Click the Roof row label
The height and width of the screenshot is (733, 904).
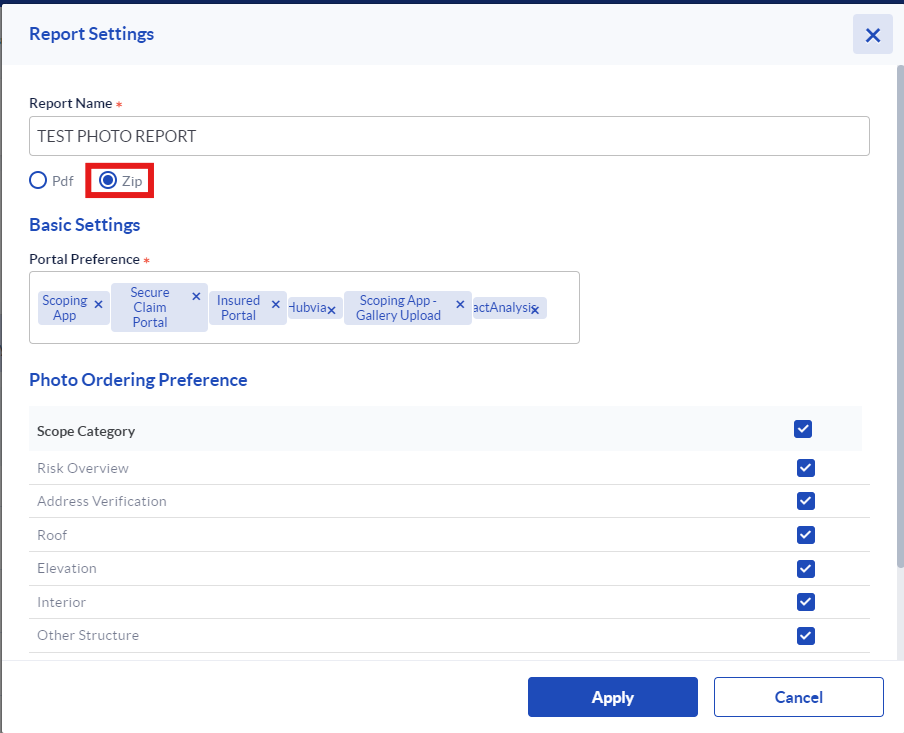52,535
